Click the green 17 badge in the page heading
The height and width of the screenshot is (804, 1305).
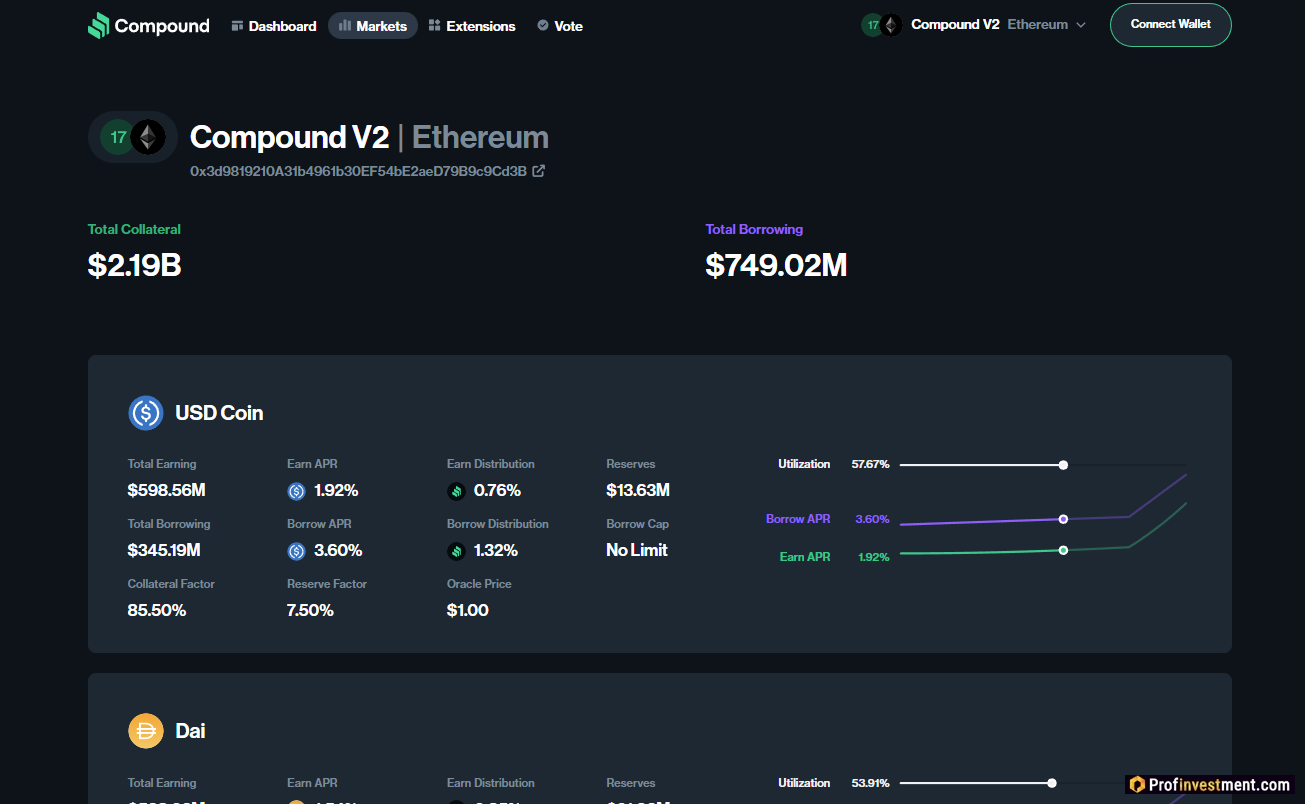118,137
